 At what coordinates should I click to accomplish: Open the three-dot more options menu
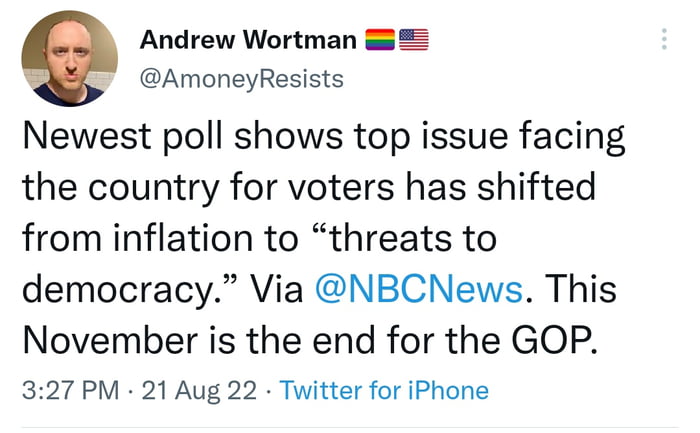(x=661, y=40)
